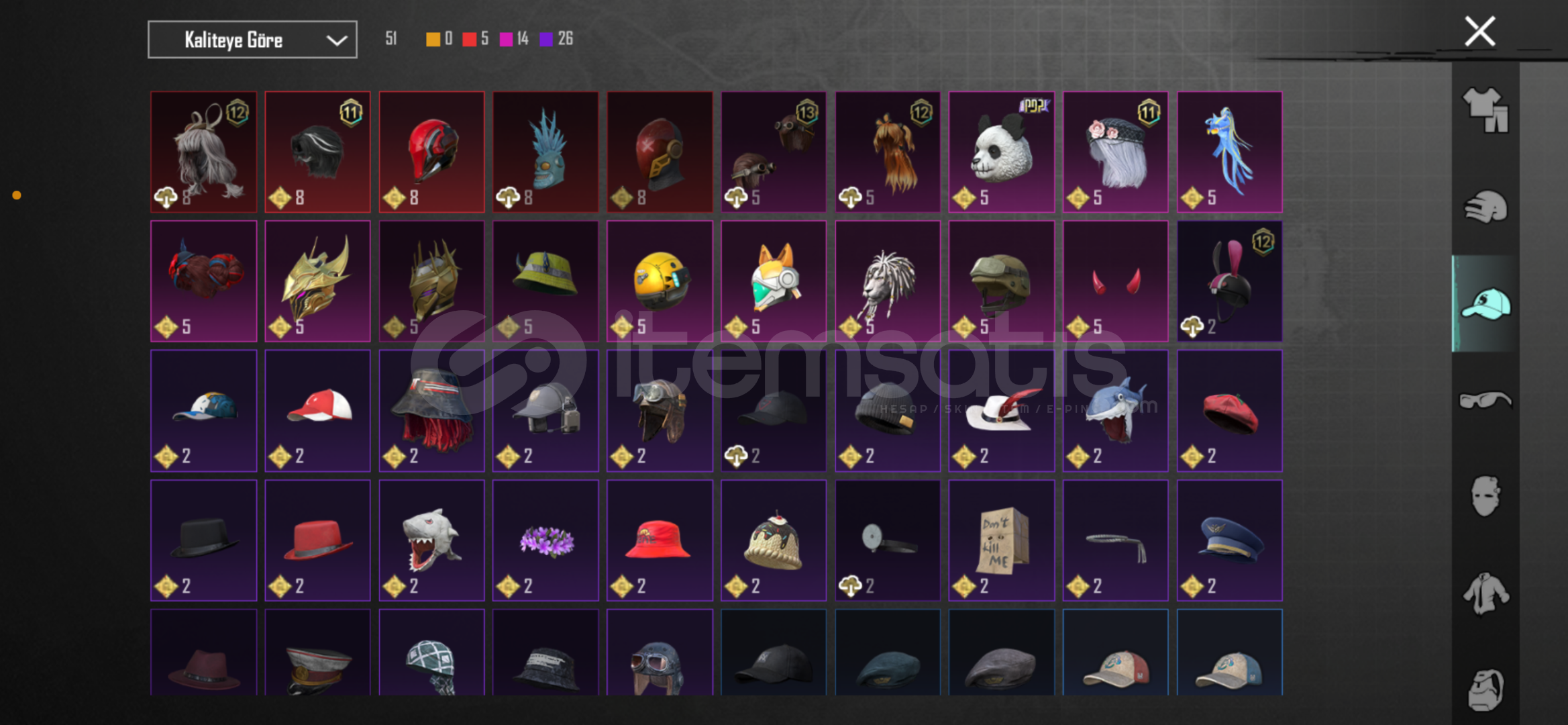
Task: Click the red quality count swatch
Action: (470, 39)
